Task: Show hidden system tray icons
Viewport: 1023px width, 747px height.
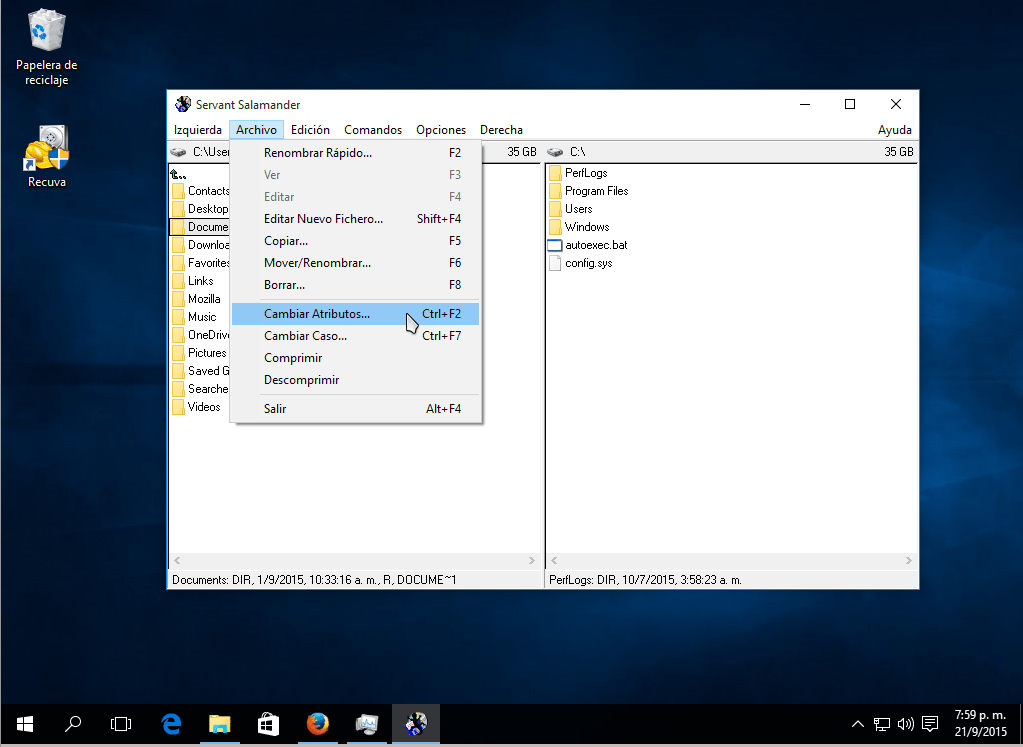Action: click(858, 724)
